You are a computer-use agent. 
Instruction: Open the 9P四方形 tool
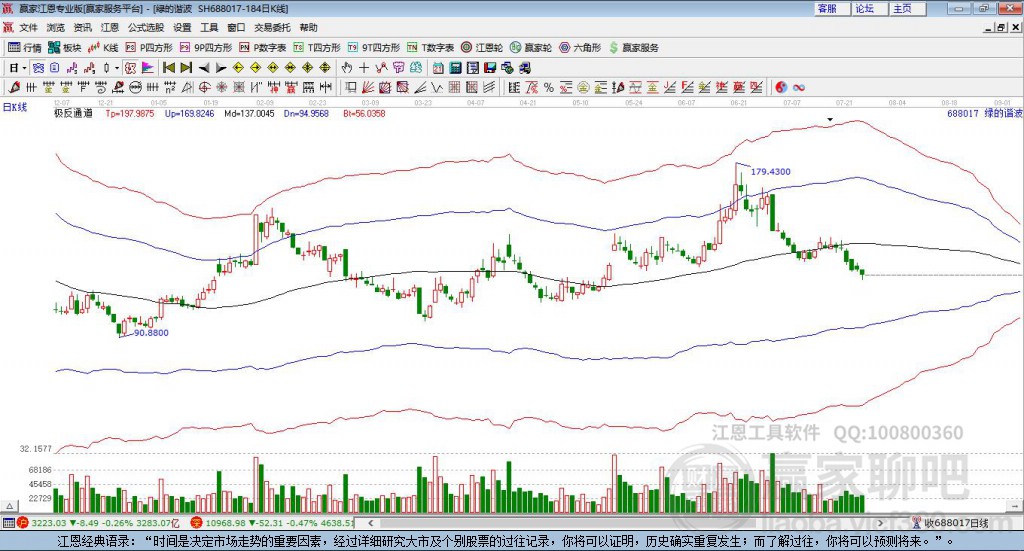click(206, 48)
